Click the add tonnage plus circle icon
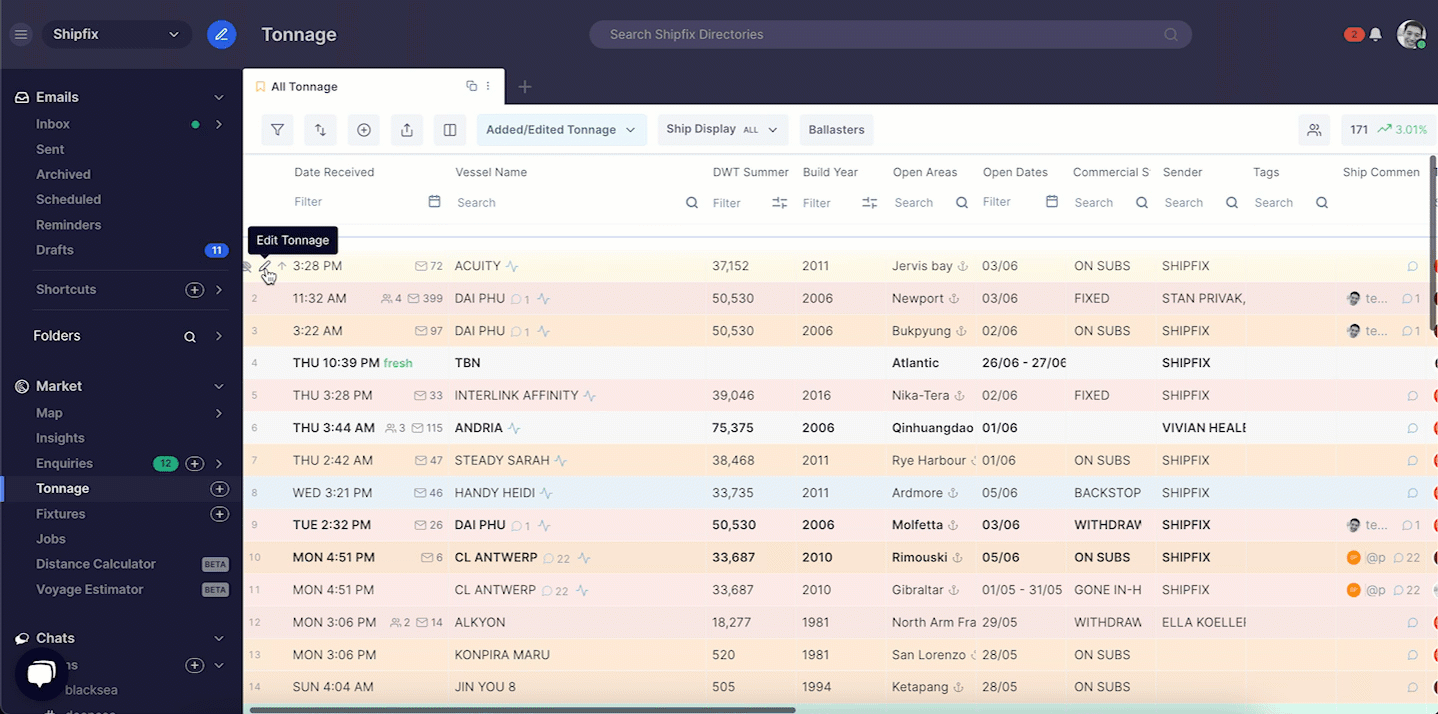Viewport: 1438px width, 714px height. (364, 130)
